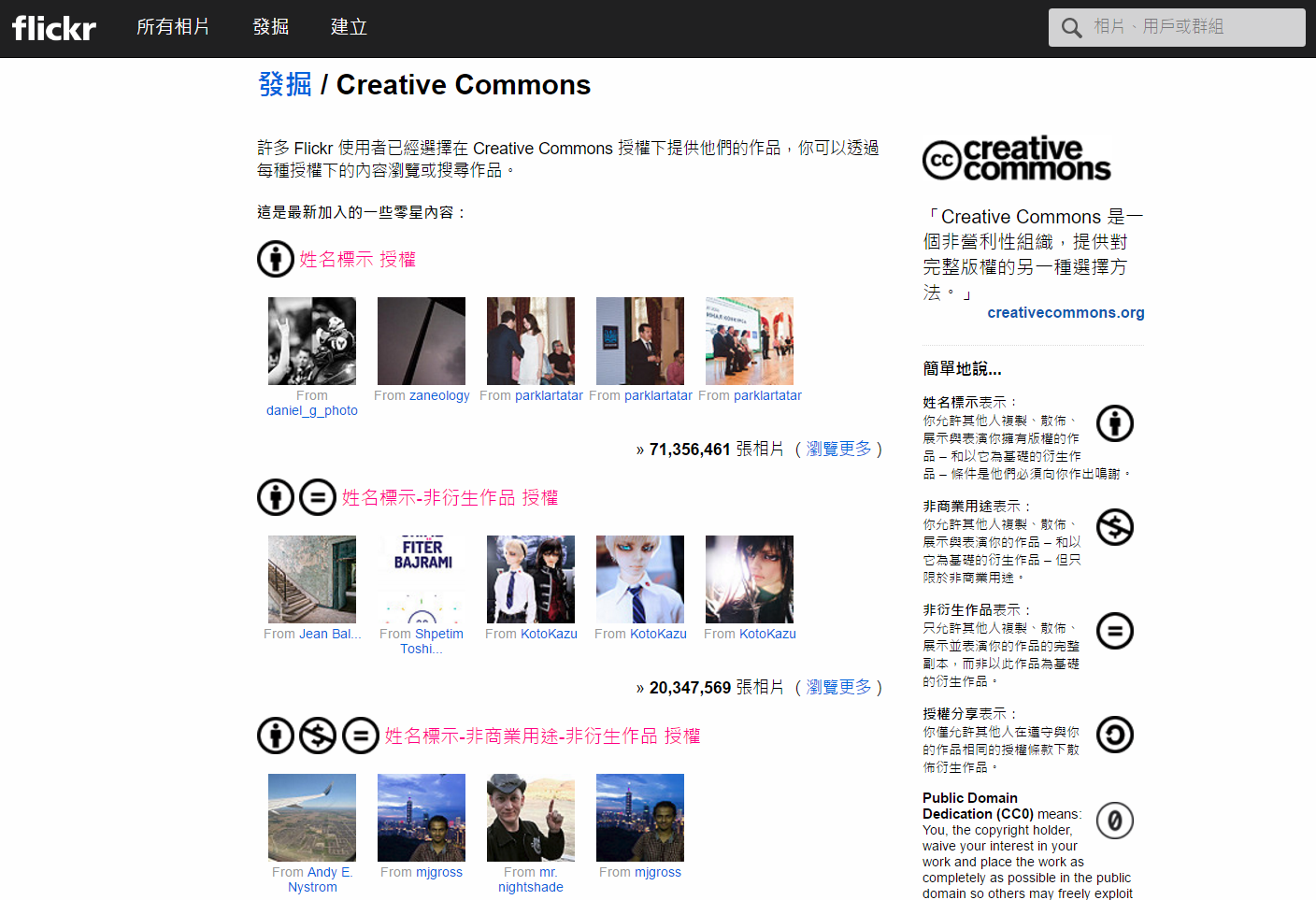Click the Public Domain Dedication (CC0) heading
The height and width of the screenshot is (900, 1316).
click(978, 806)
